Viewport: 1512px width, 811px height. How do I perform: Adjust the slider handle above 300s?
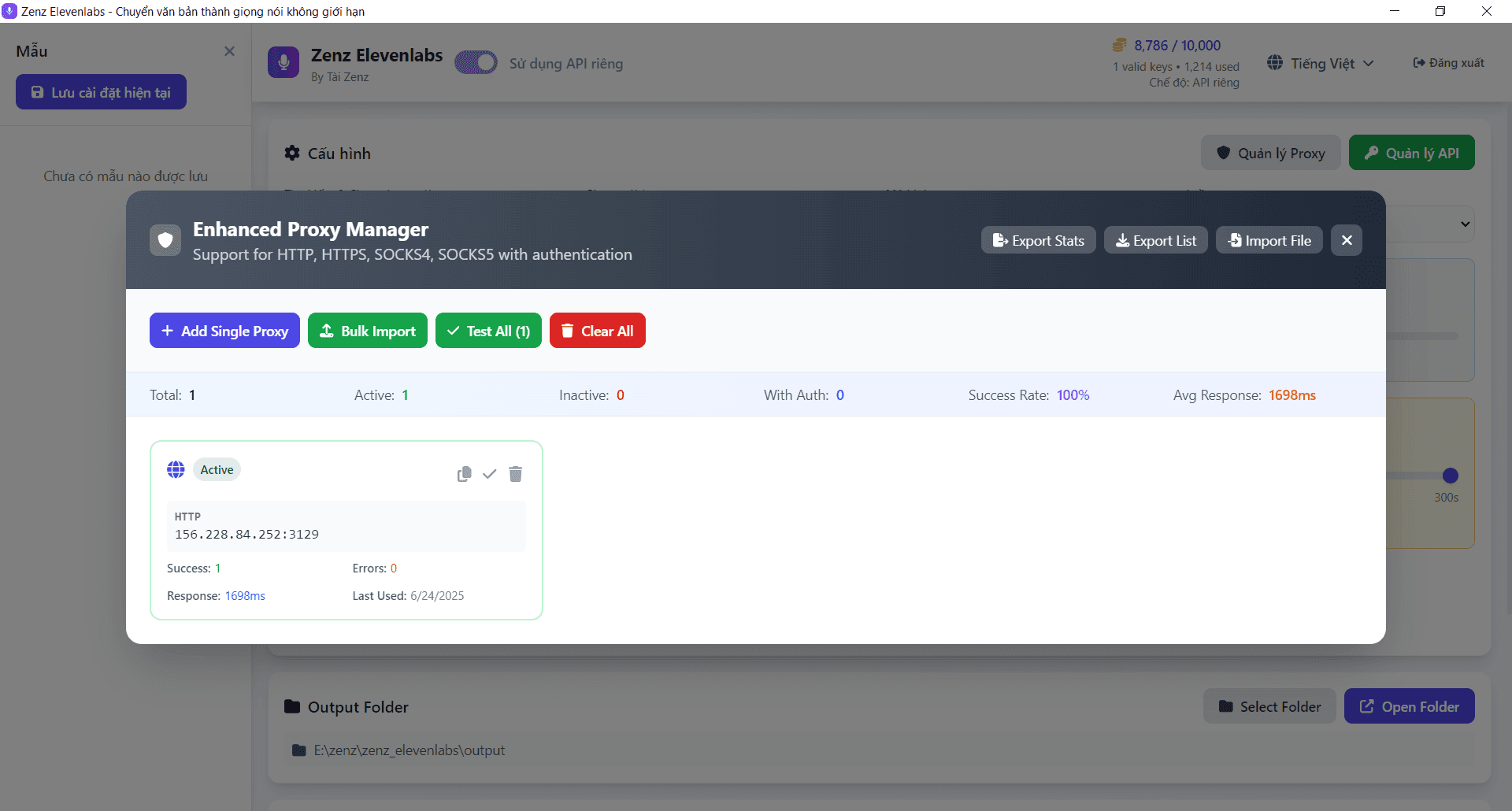pos(1451,476)
